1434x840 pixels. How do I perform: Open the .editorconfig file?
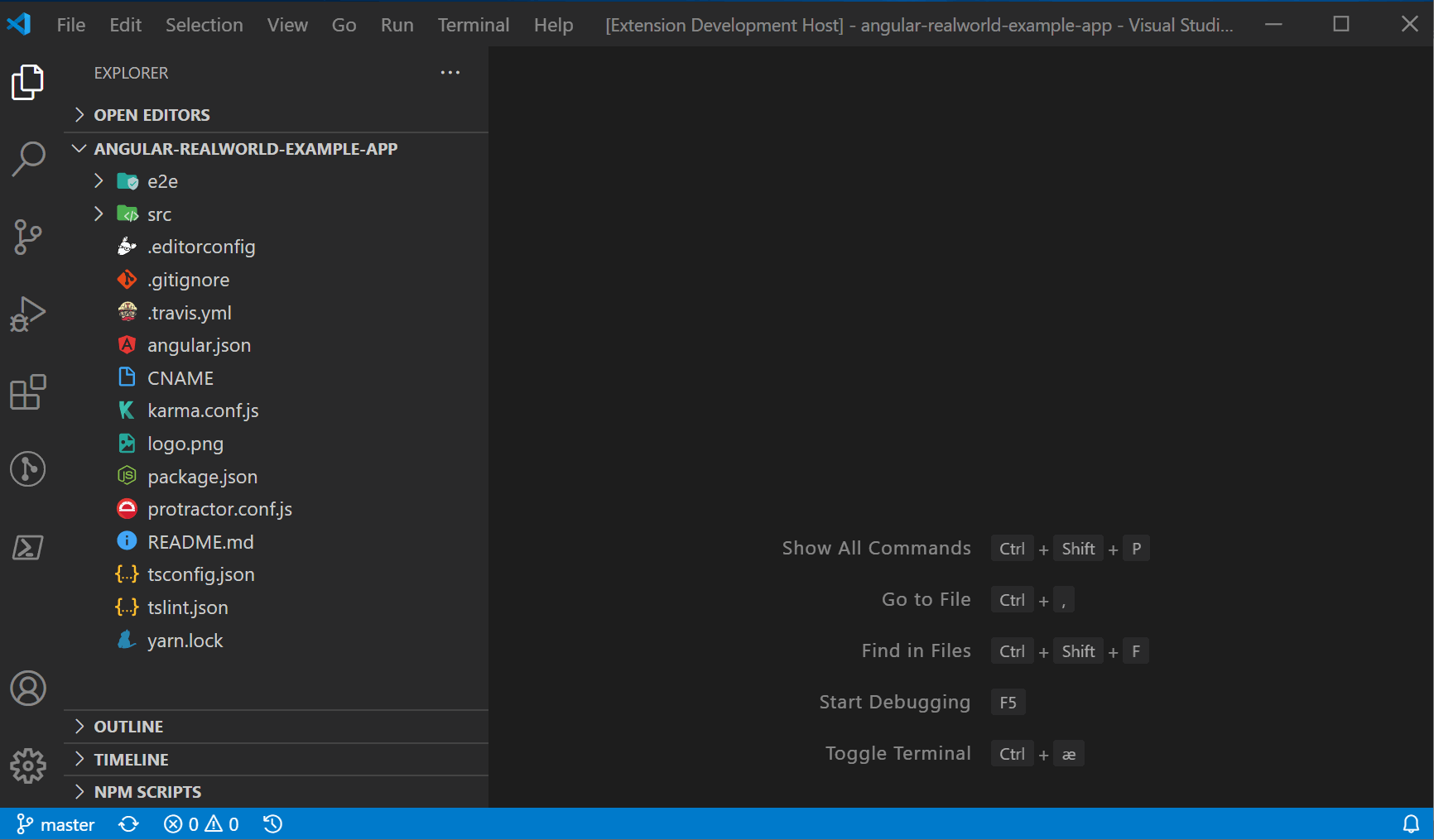coord(276,247)
